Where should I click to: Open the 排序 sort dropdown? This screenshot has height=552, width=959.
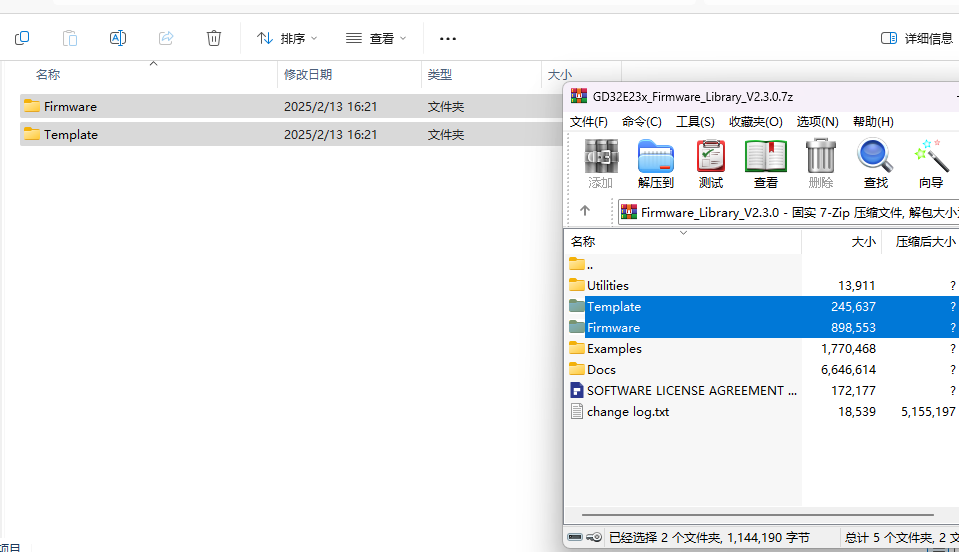[x=287, y=38]
